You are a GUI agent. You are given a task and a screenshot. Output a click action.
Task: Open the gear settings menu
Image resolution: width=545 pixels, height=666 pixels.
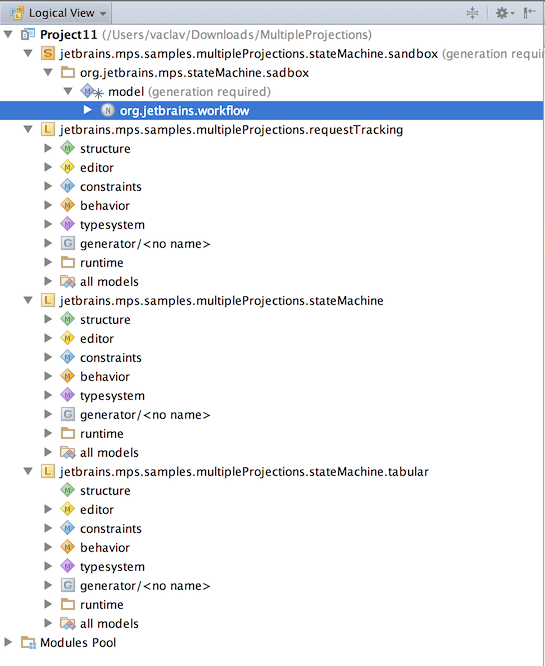tap(505, 13)
